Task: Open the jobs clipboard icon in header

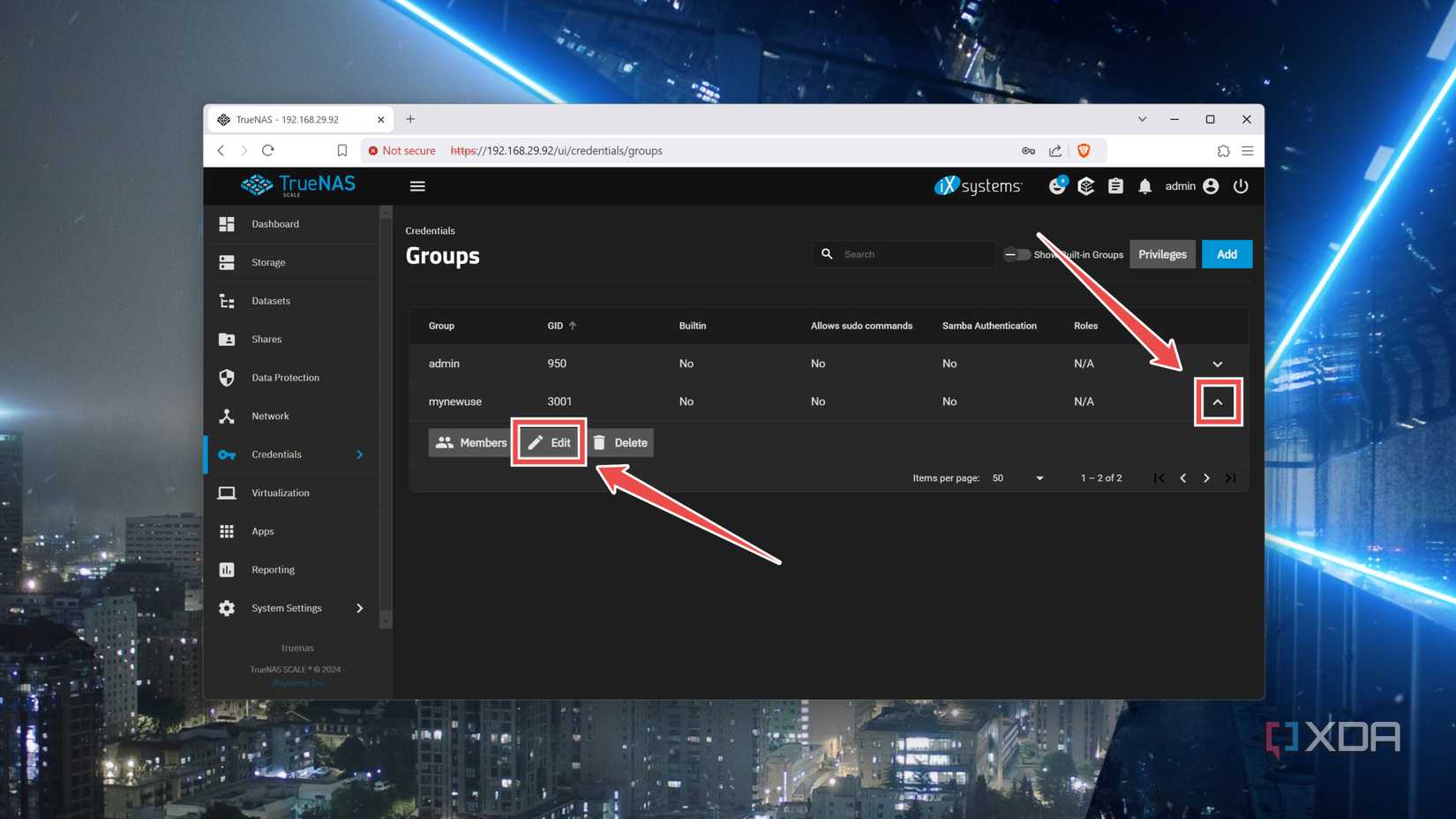Action: (x=1115, y=186)
